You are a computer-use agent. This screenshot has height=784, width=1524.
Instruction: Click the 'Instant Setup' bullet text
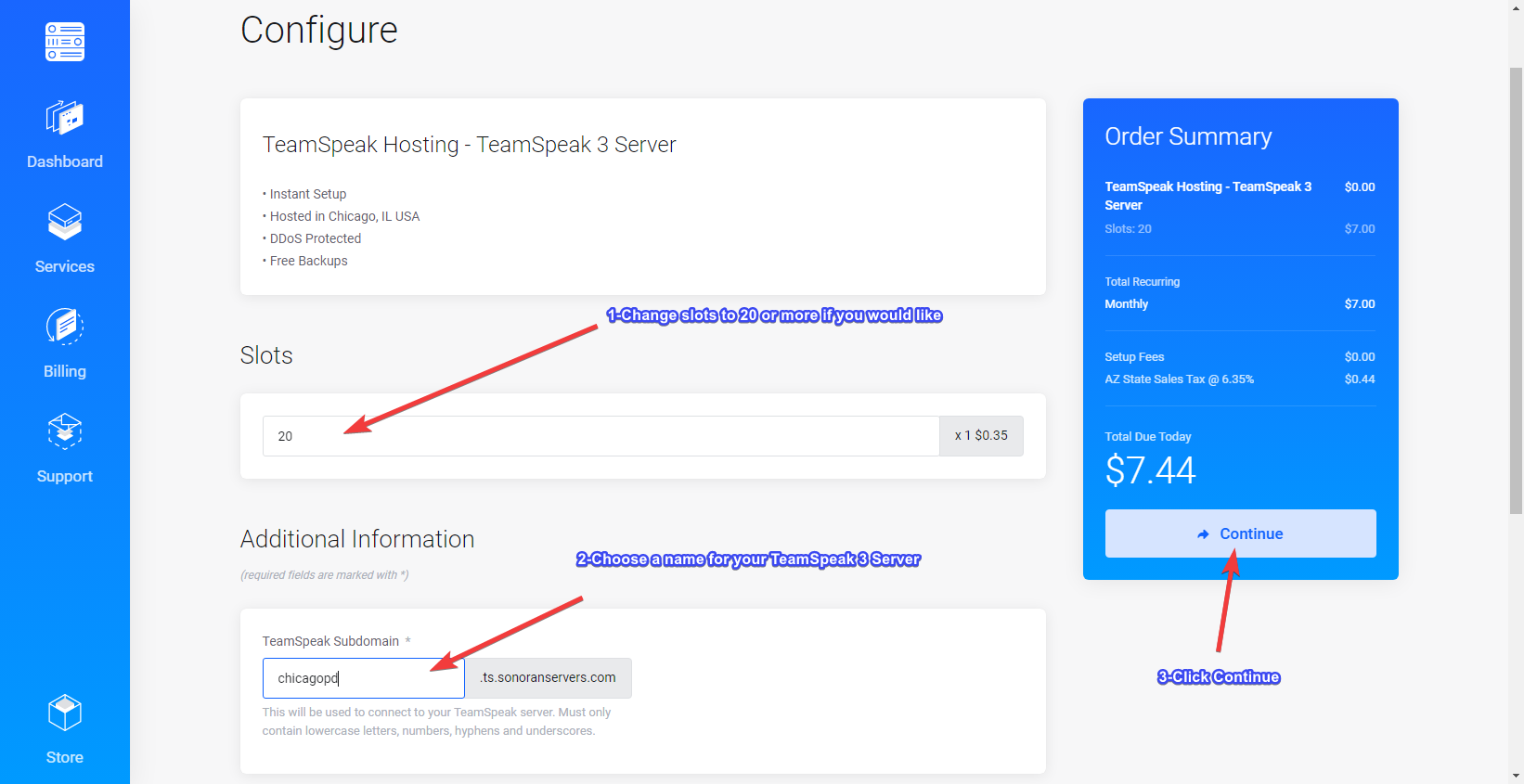point(308,194)
